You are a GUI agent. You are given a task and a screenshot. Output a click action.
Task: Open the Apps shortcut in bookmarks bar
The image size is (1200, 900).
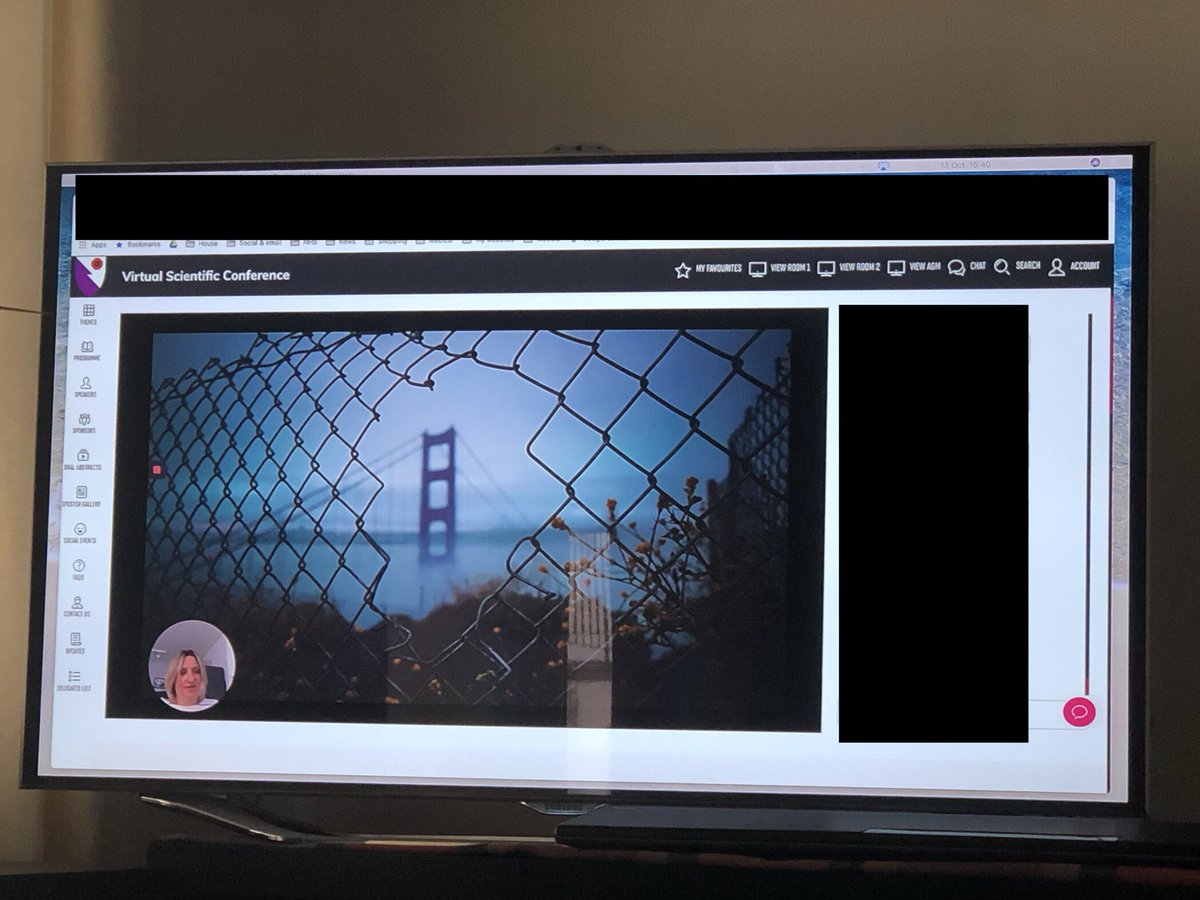pos(92,244)
